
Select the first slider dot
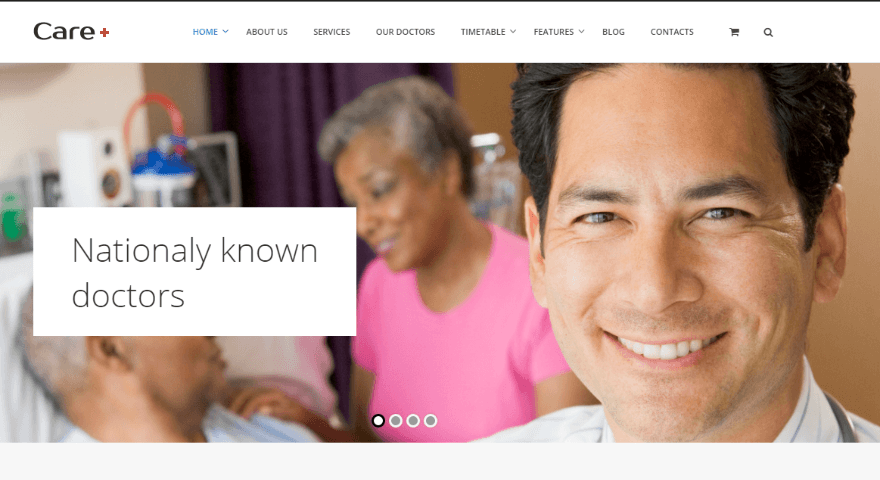[x=378, y=420]
